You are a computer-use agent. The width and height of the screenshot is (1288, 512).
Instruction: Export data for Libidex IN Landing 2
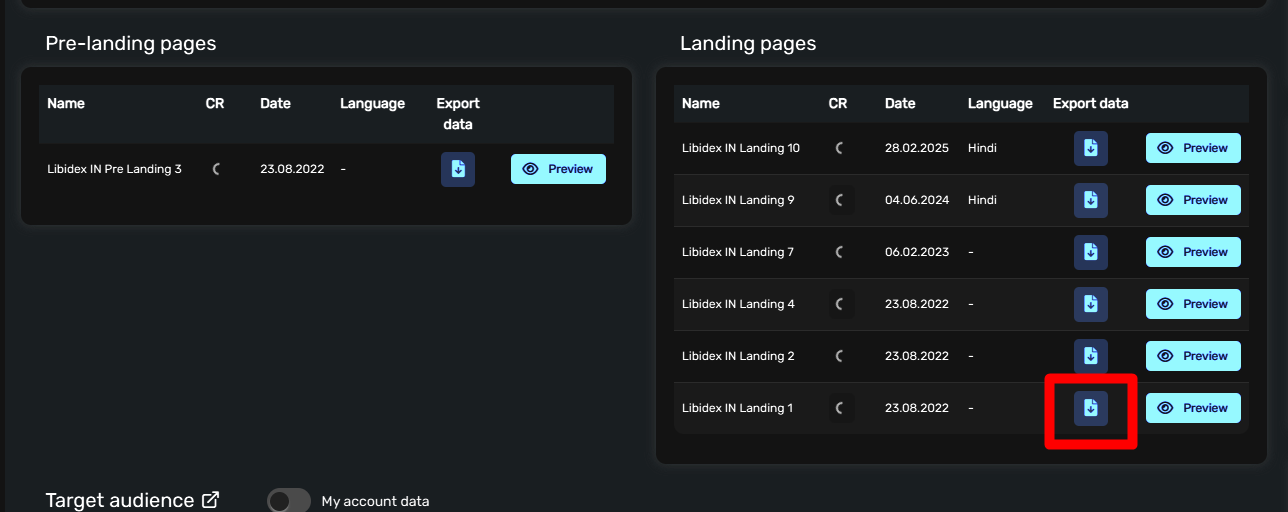click(x=1091, y=356)
